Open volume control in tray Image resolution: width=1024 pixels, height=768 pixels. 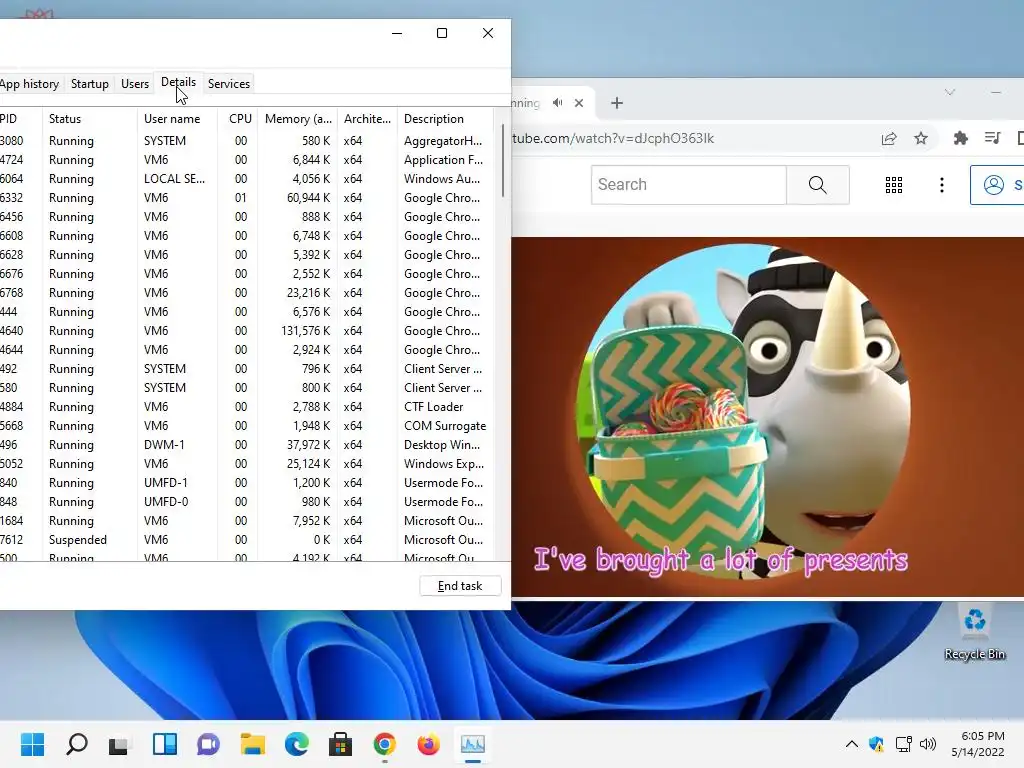(927, 744)
